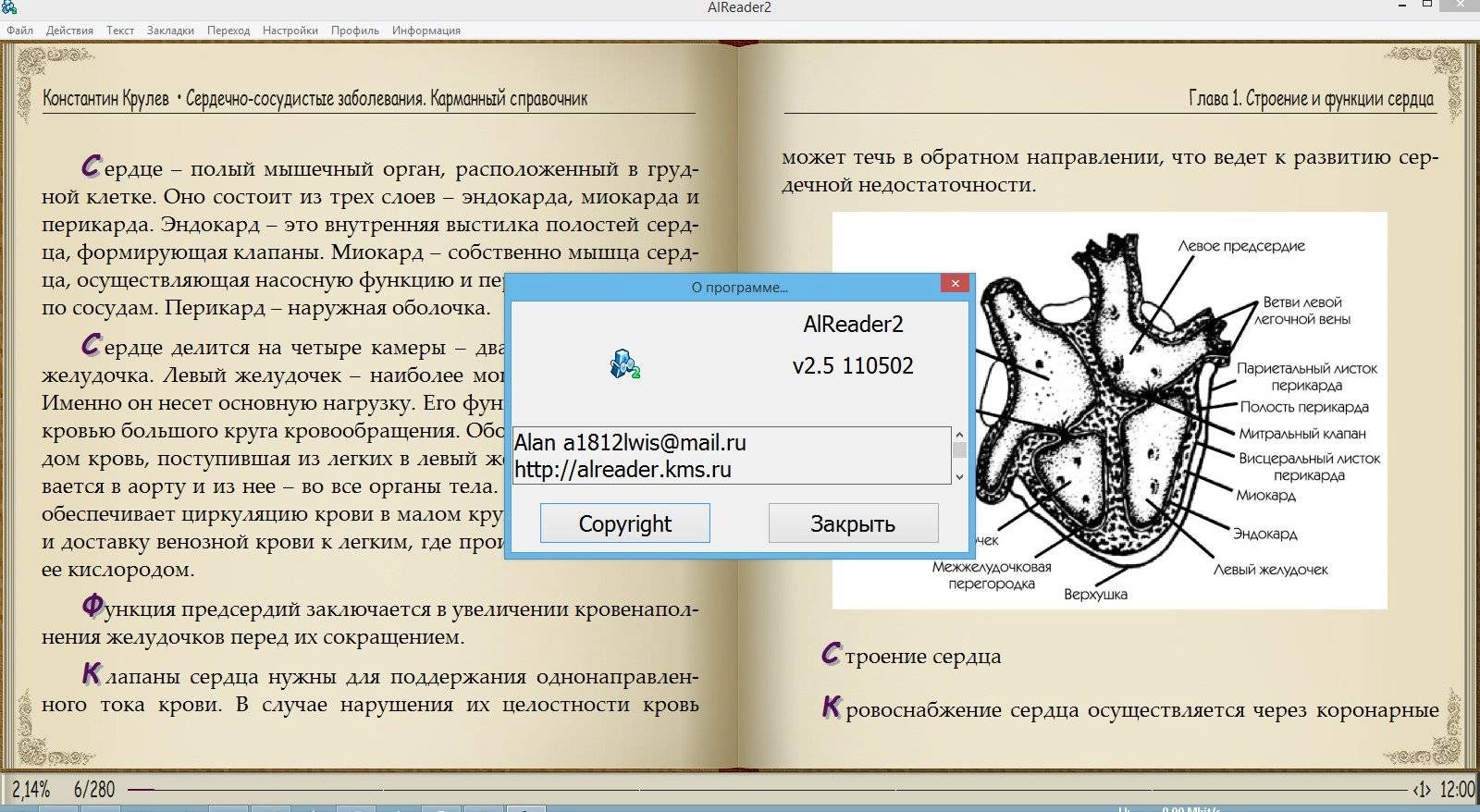This screenshot has height=812, width=1480.
Task: Open the Профиль menu
Action: point(355,31)
